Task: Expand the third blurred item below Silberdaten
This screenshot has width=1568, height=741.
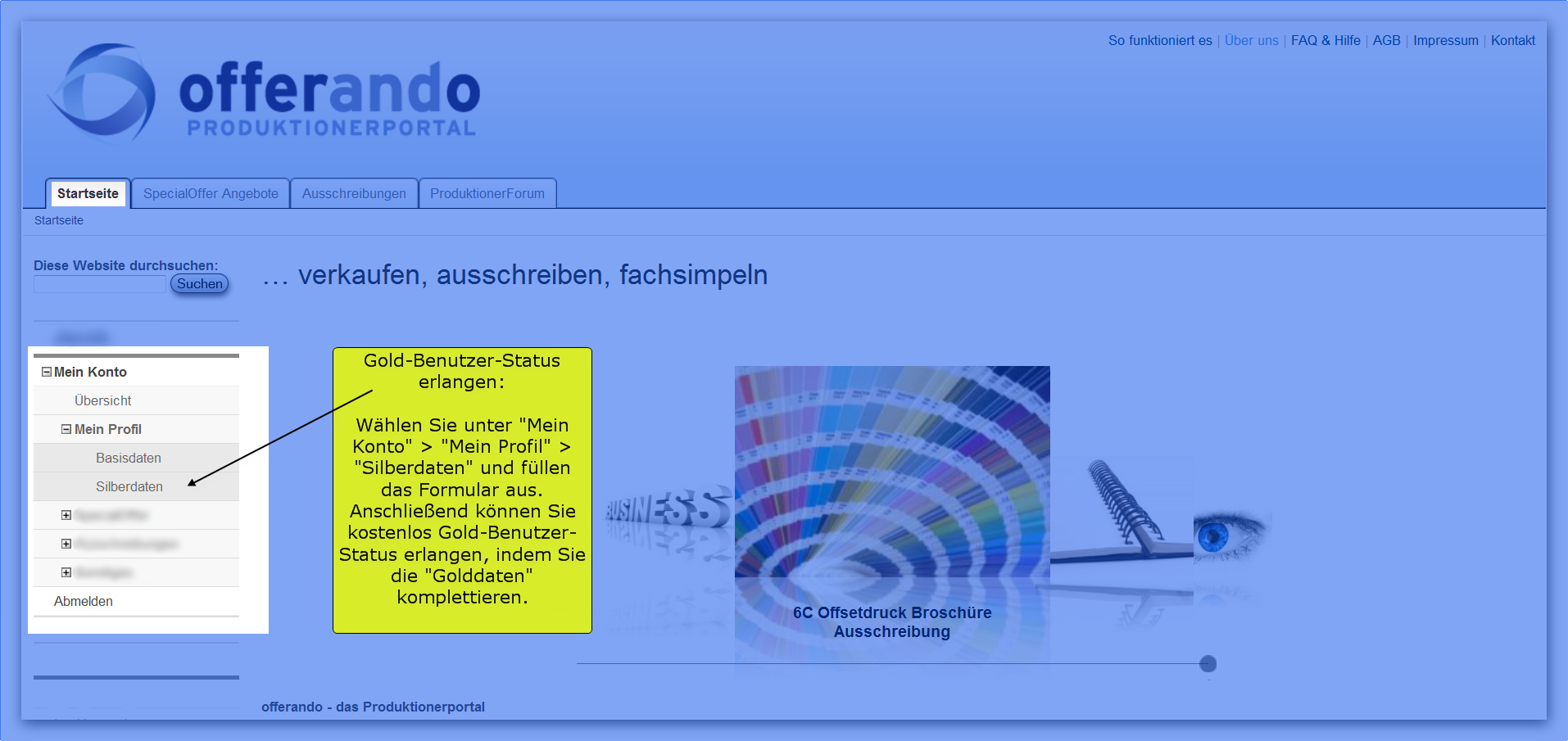Action: (x=66, y=572)
